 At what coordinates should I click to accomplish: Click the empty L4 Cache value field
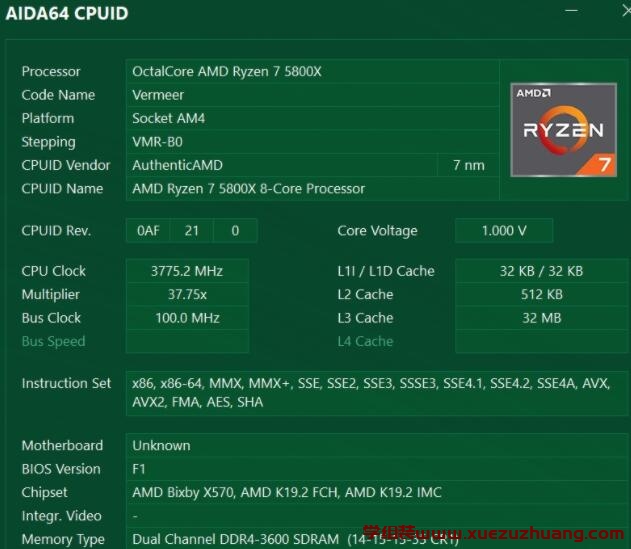[542, 341]
